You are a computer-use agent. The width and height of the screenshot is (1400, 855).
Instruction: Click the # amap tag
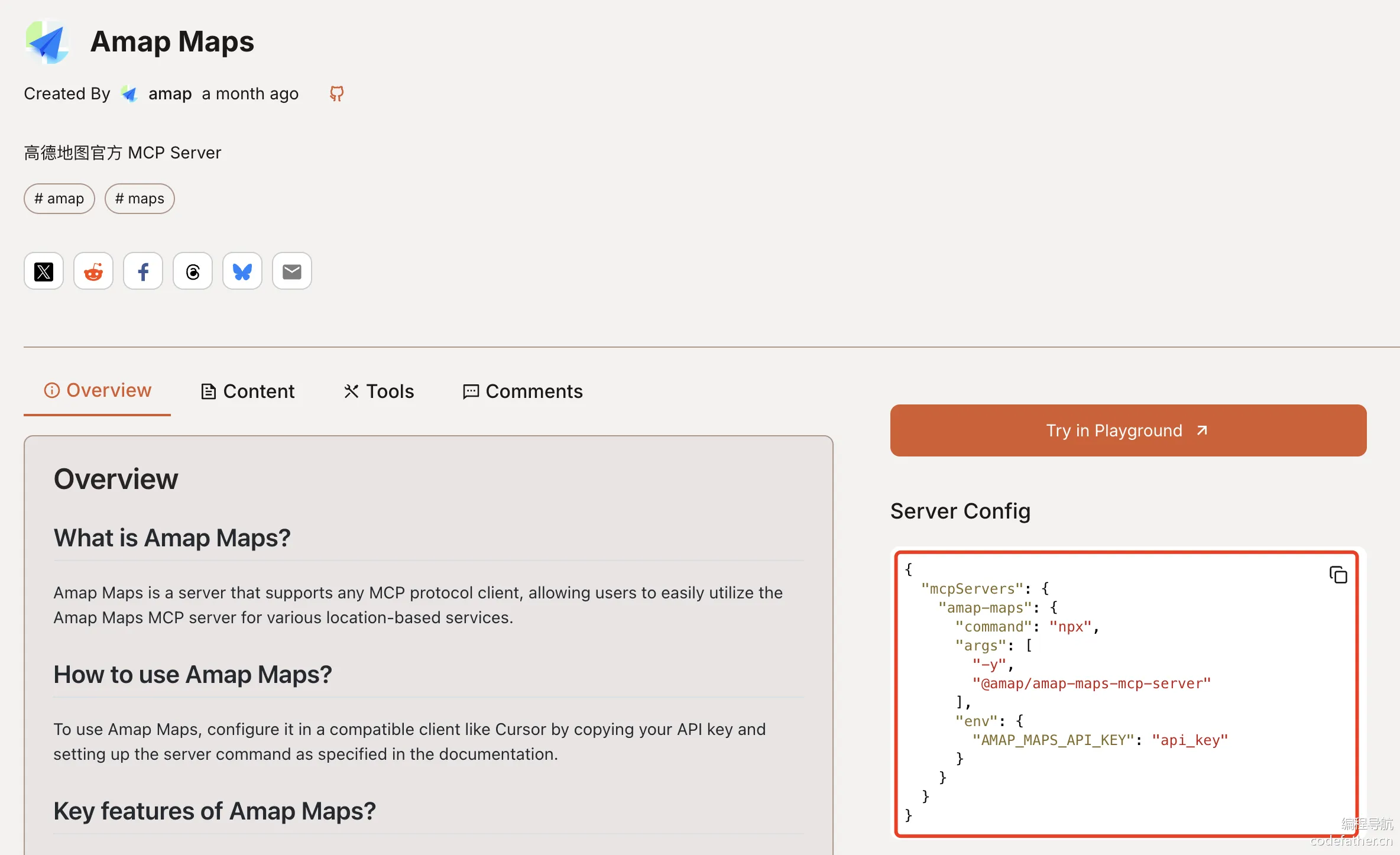(59, 199)
